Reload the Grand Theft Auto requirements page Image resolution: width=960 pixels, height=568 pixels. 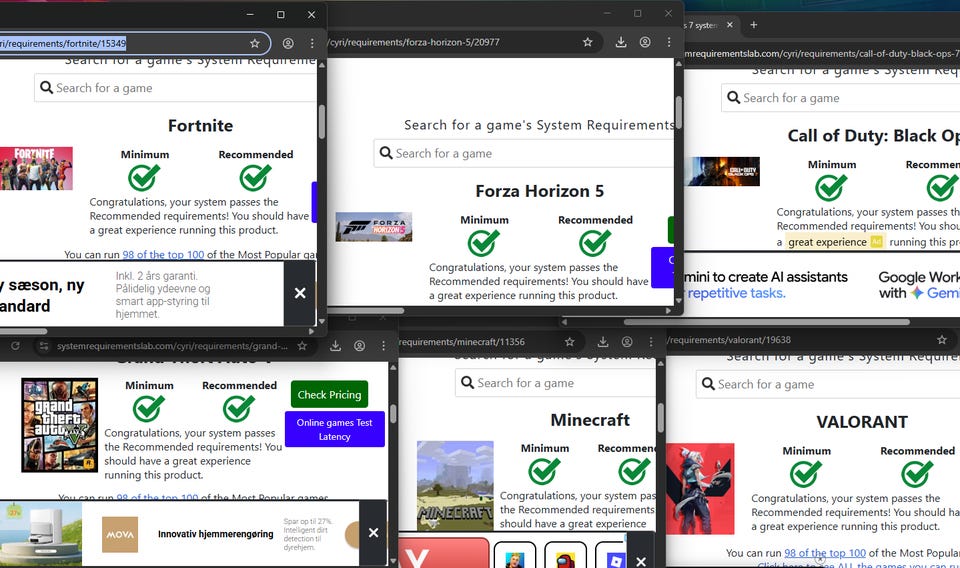[x=15, y=345]
